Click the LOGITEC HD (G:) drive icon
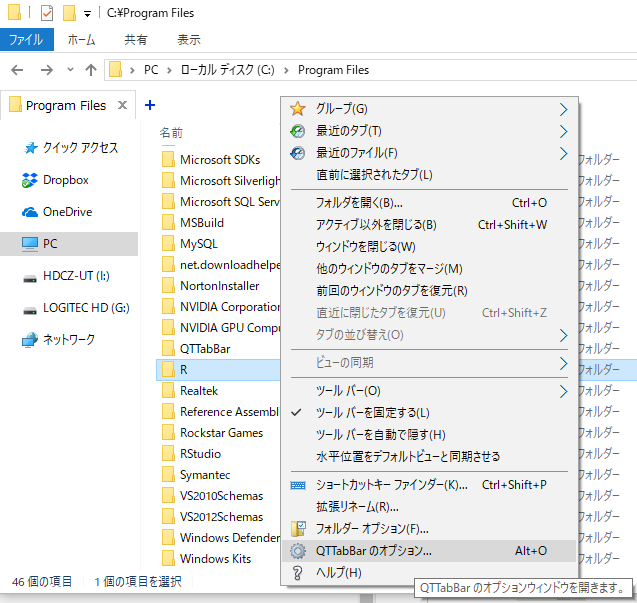Screen dimensions: 637x603 30,310
